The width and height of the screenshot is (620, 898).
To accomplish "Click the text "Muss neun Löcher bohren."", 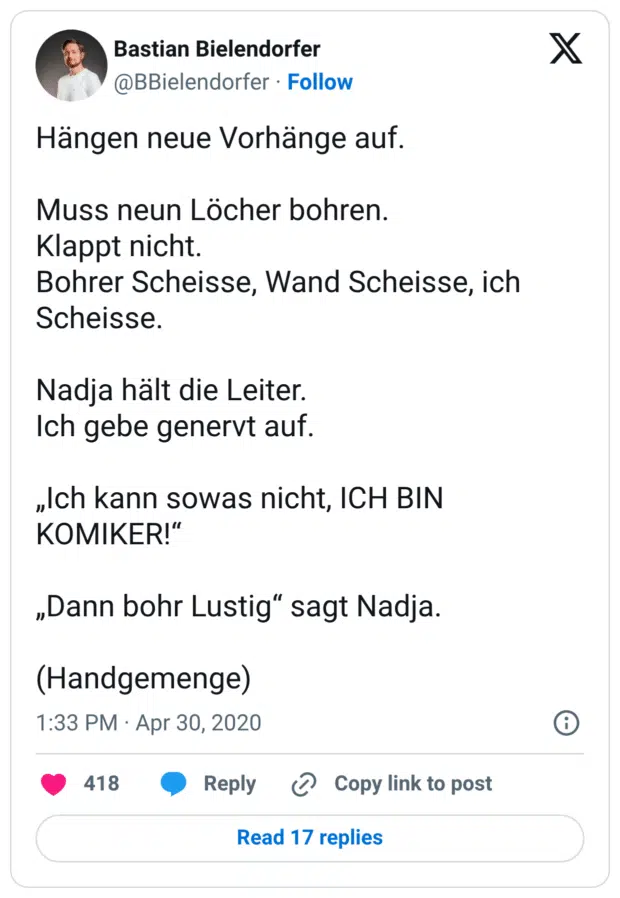I will coord(212,211).
